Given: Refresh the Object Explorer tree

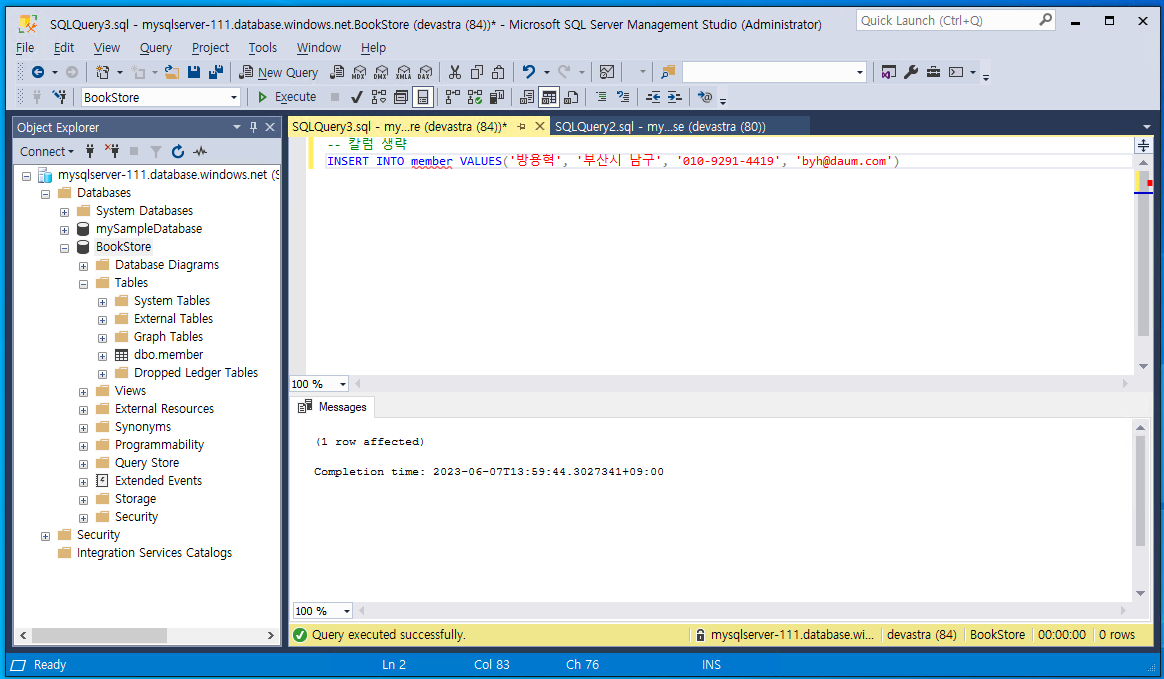Looking at the screenshot, I should (177, 151).
